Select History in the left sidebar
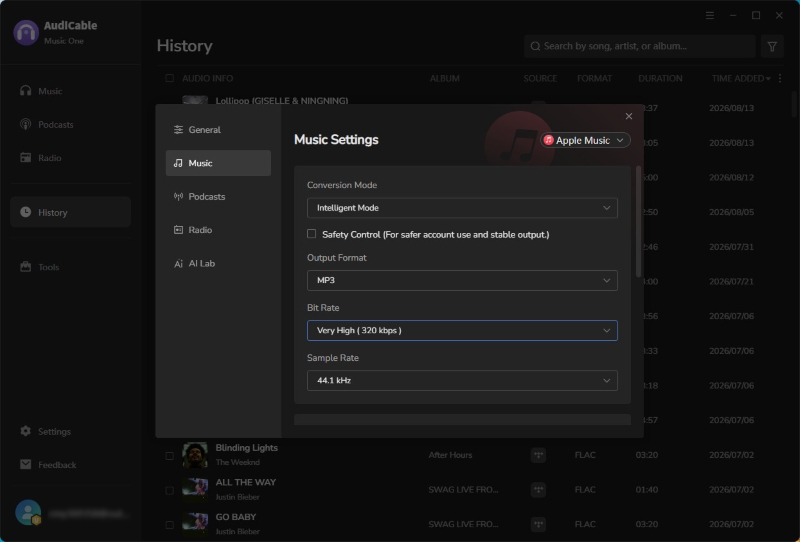Viewport: 800px width, 542px height. pyautogui.click(x=70, y=212)
